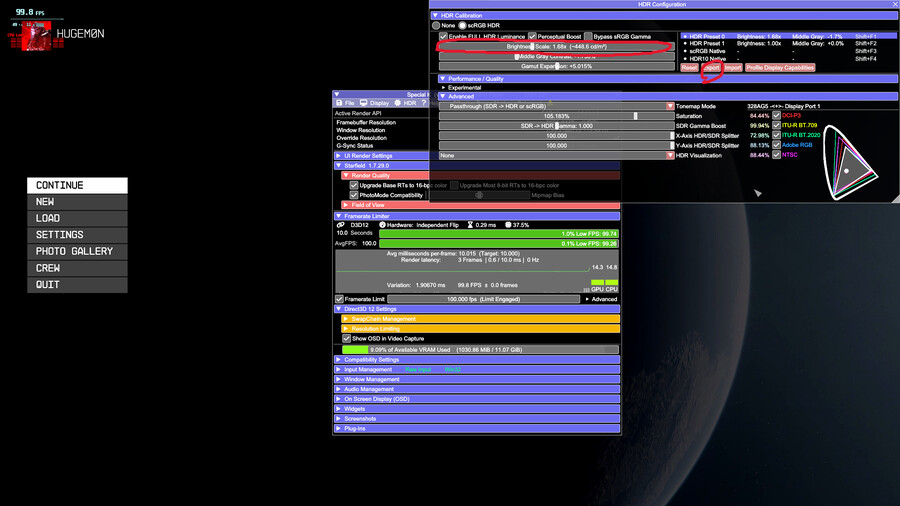Expand Resolution Limiting section

(480, 329)
